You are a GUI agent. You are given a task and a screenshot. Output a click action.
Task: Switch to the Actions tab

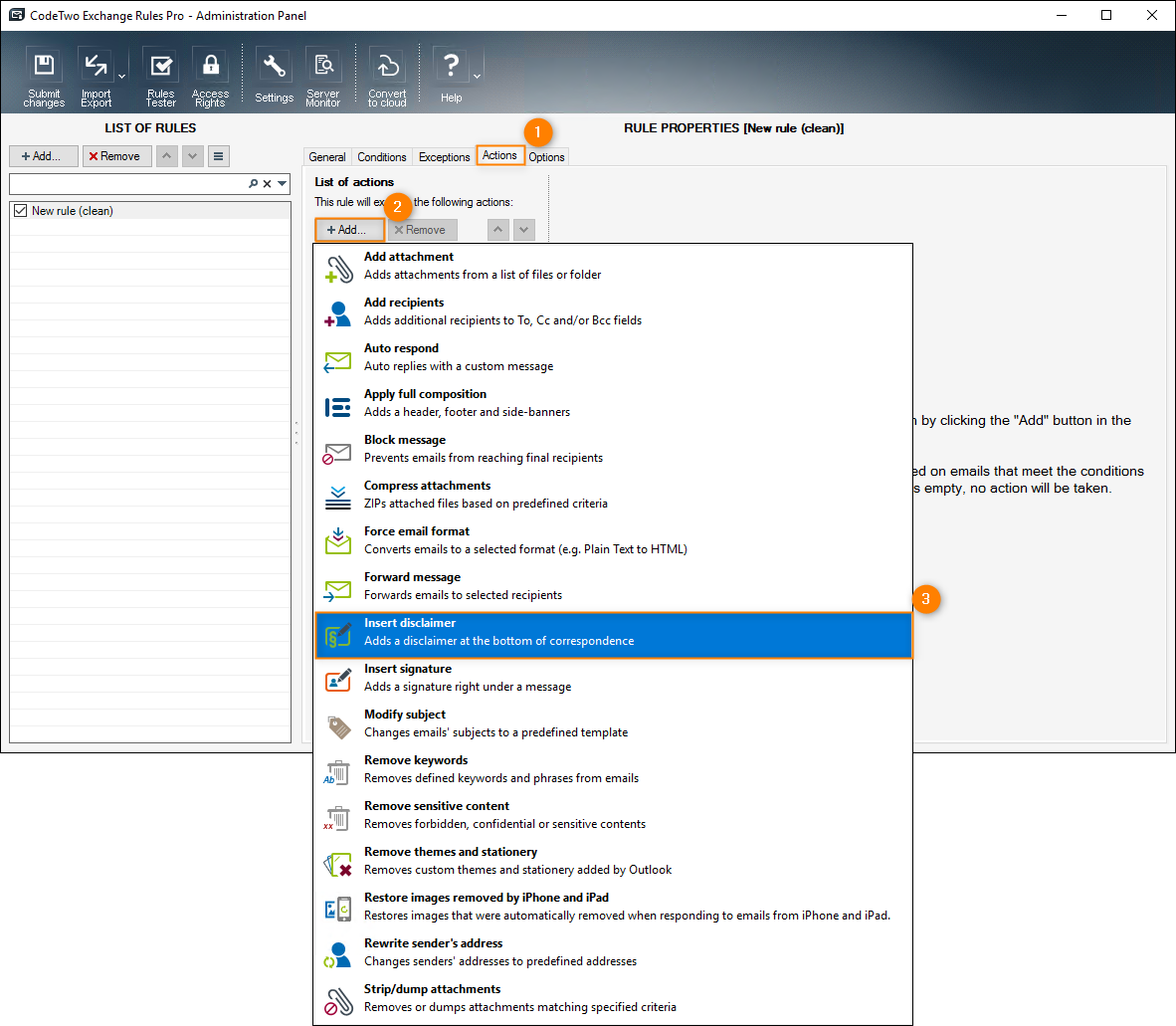pos(499,155)
